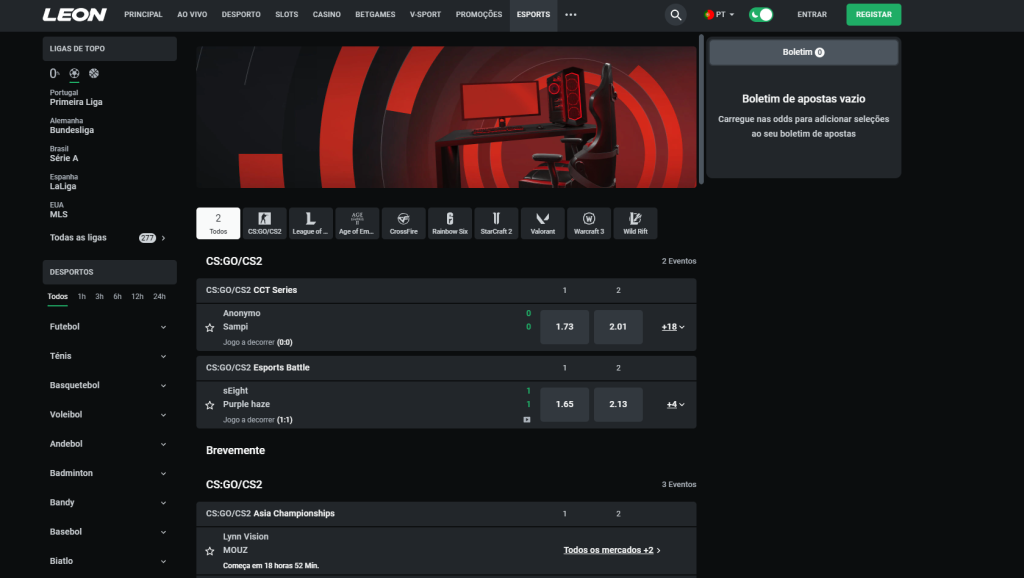The image size is (1024, 578).
Task: Bet on sEight at odds 1.65
Action: (x=564, y=404)
